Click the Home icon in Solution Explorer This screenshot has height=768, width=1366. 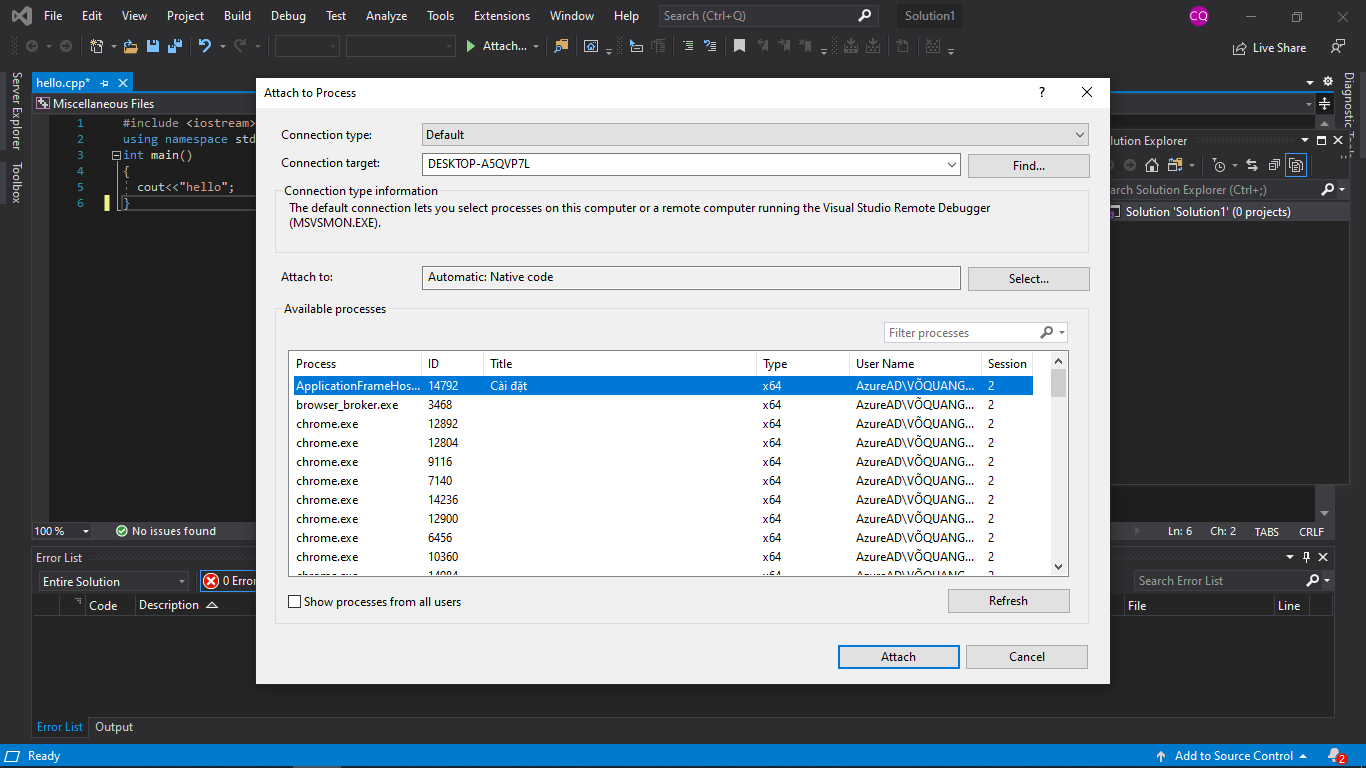click(1152, 165)
